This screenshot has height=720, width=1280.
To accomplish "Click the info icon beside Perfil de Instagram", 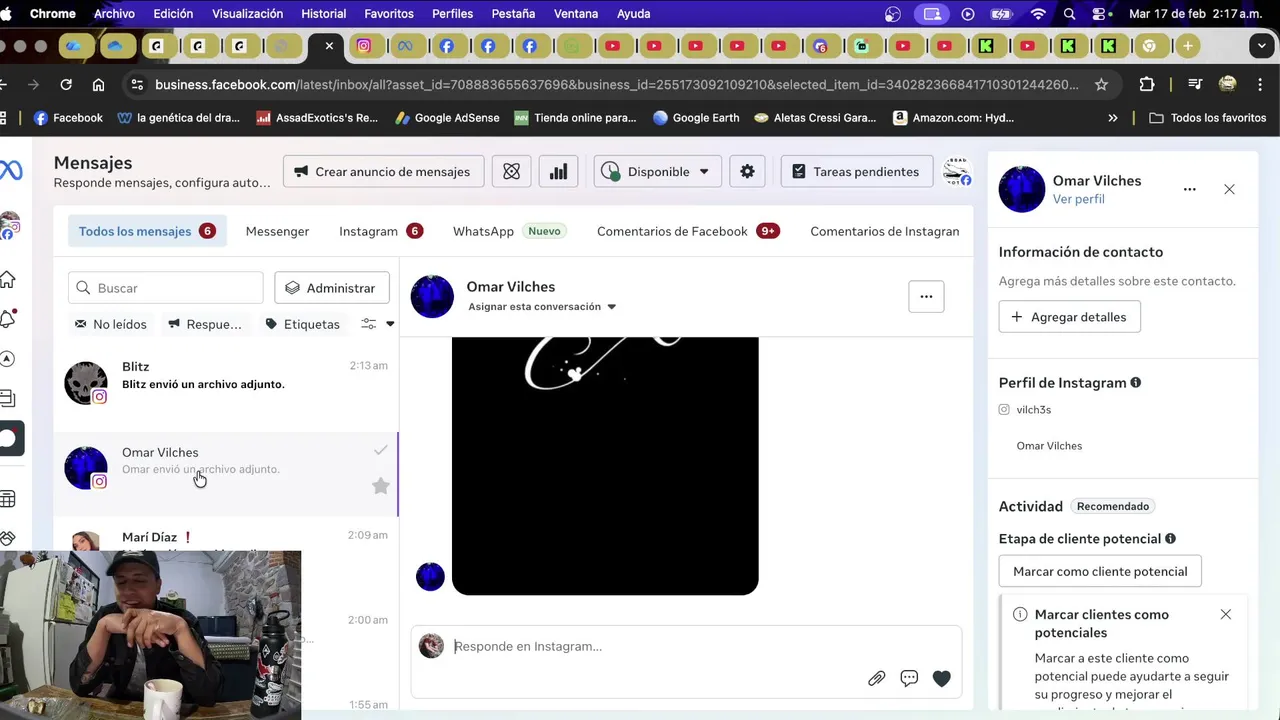I will click(x=1135, y=383).
